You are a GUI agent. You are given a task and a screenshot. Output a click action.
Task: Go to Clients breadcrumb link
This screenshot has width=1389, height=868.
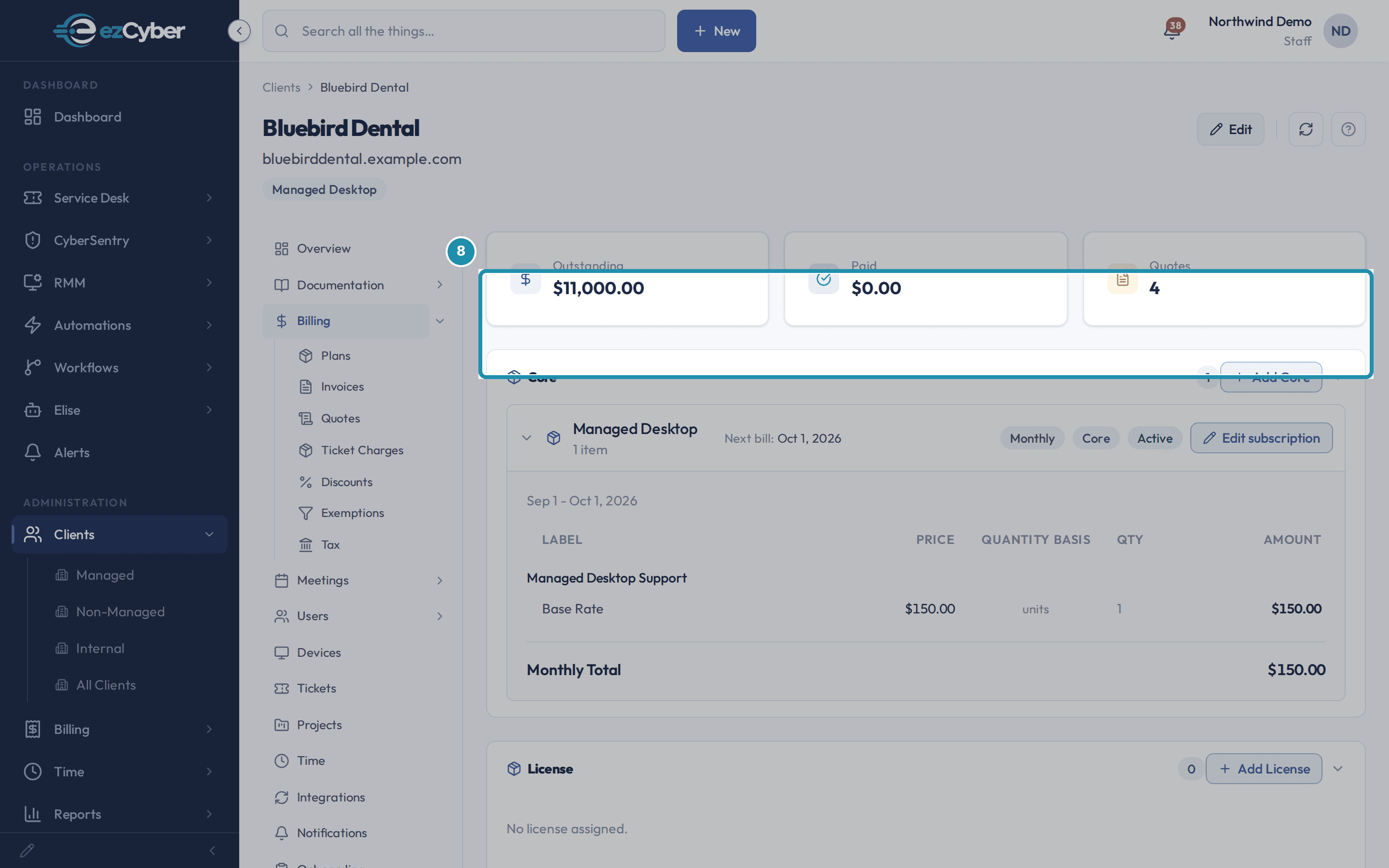pos(281,88)
